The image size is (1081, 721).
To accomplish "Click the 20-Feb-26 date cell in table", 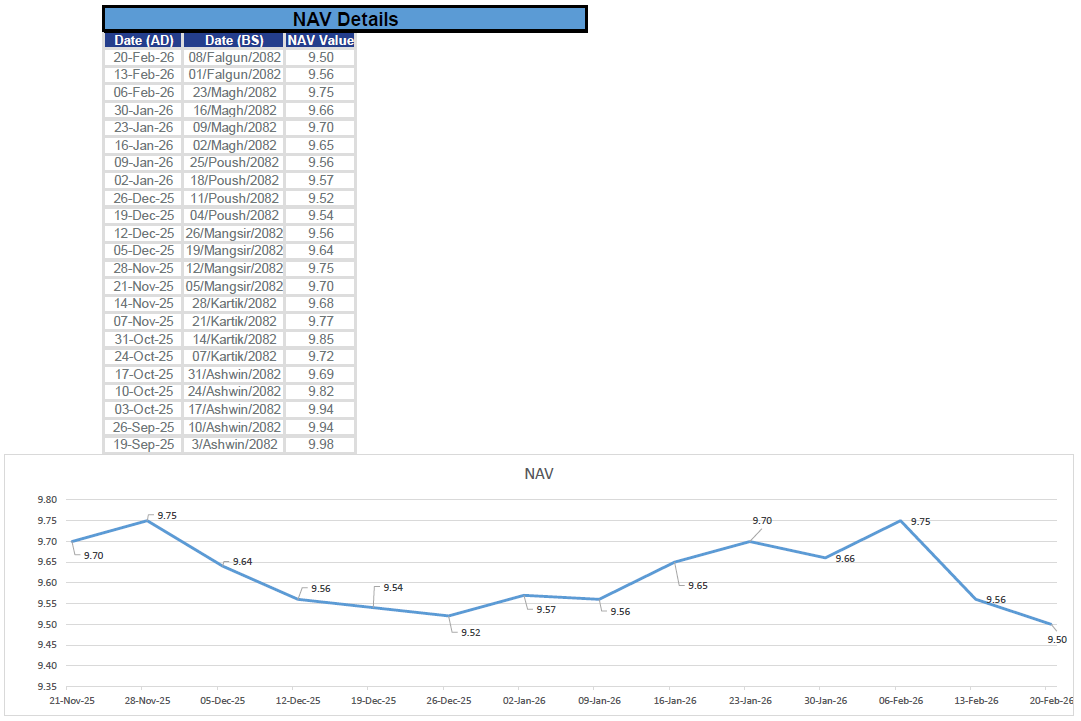I will point(143,57).
